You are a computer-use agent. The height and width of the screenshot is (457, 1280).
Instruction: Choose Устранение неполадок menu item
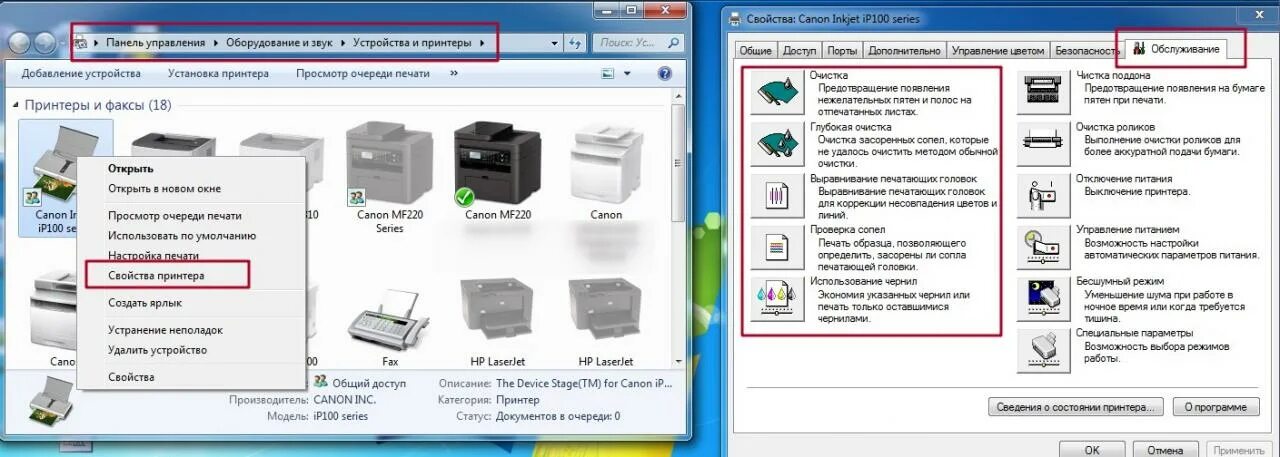165,329
